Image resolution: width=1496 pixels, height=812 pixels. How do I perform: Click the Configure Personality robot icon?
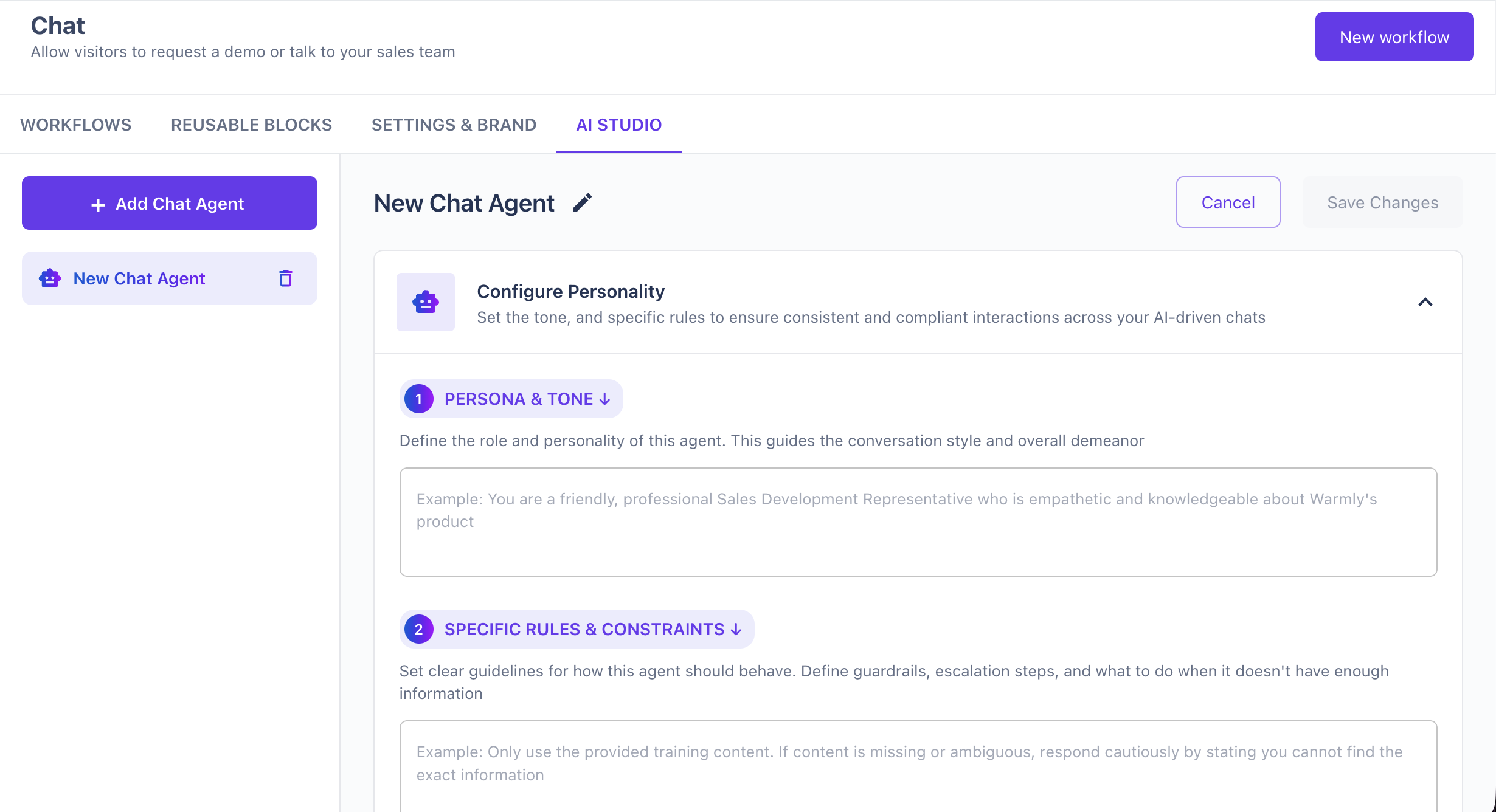pyautogui.click(x=426, y=302)
